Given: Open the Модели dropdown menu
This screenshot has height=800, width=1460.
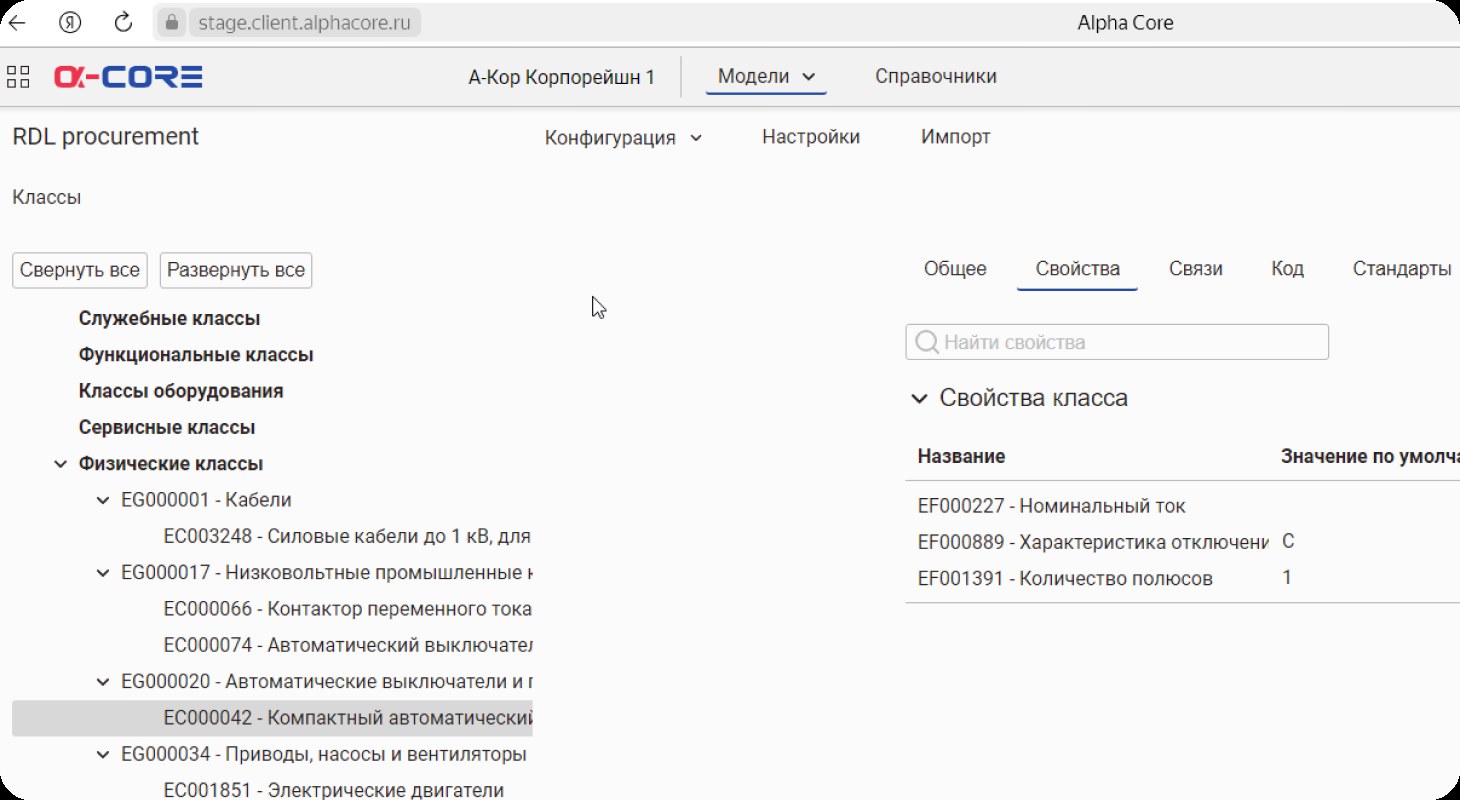Looking at the screenshot, I should [x=766, y=76].
